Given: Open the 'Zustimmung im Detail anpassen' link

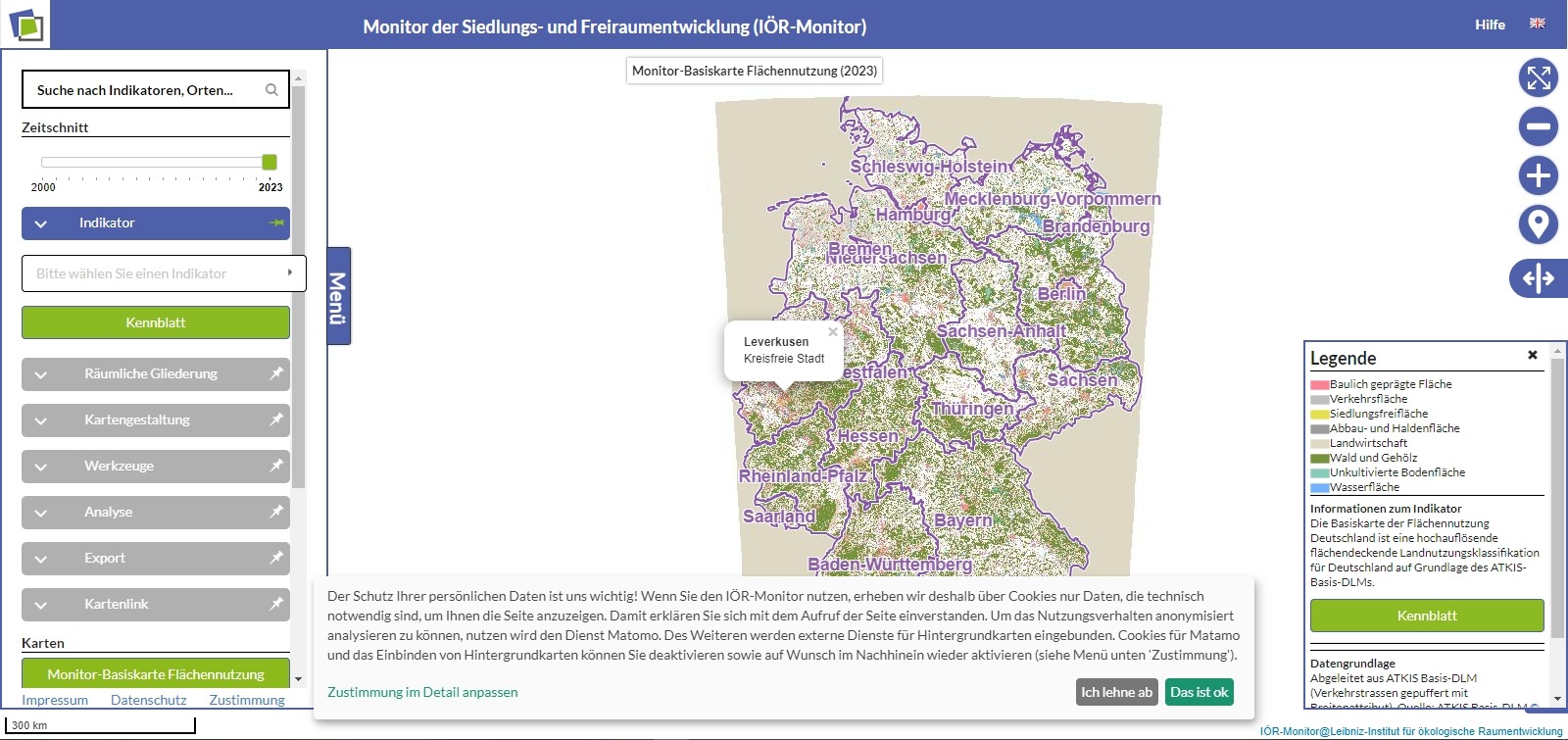Looking at the screenshot, I should coord(422,692).
